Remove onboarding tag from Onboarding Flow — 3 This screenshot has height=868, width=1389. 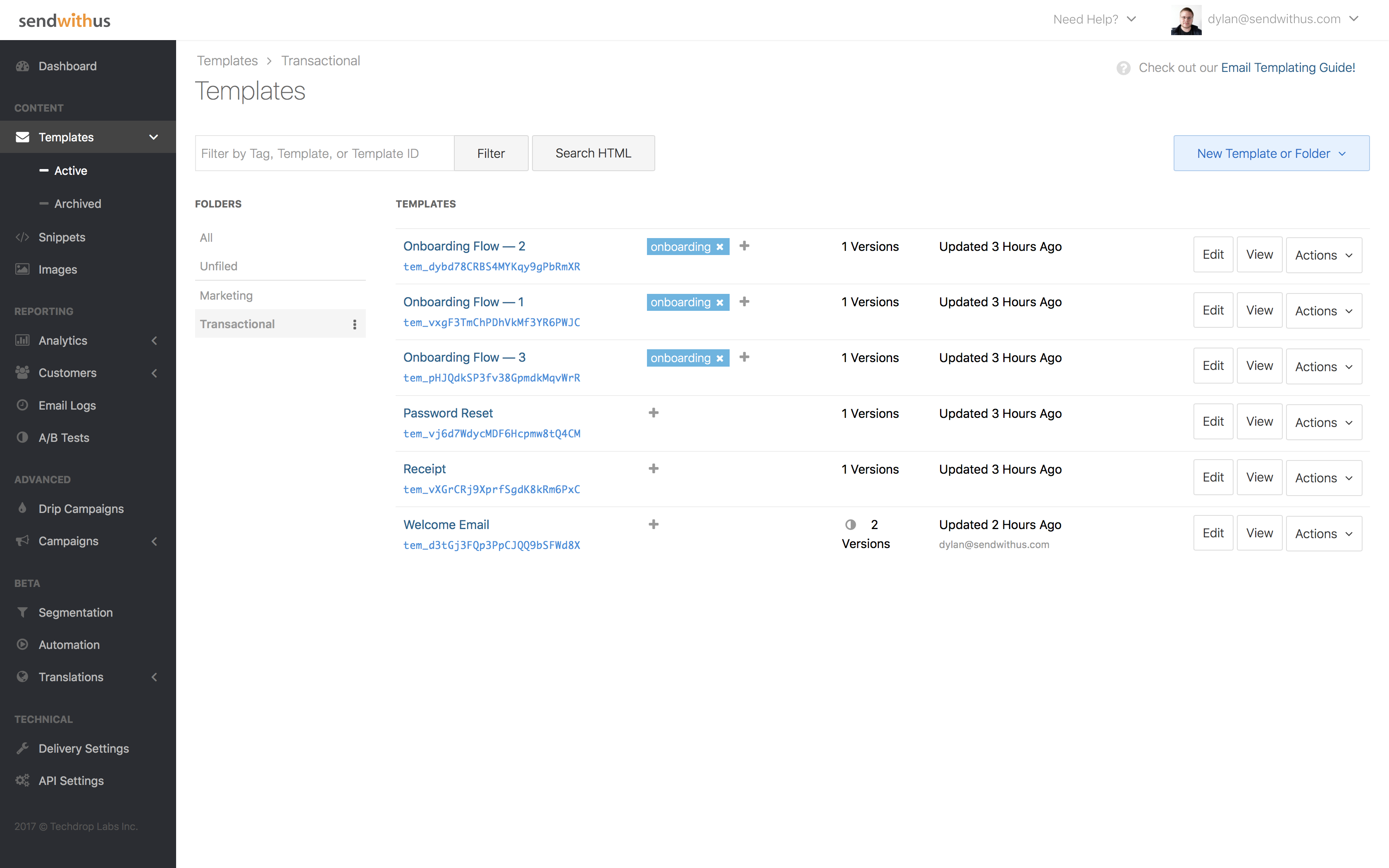[x=719, y=358]
